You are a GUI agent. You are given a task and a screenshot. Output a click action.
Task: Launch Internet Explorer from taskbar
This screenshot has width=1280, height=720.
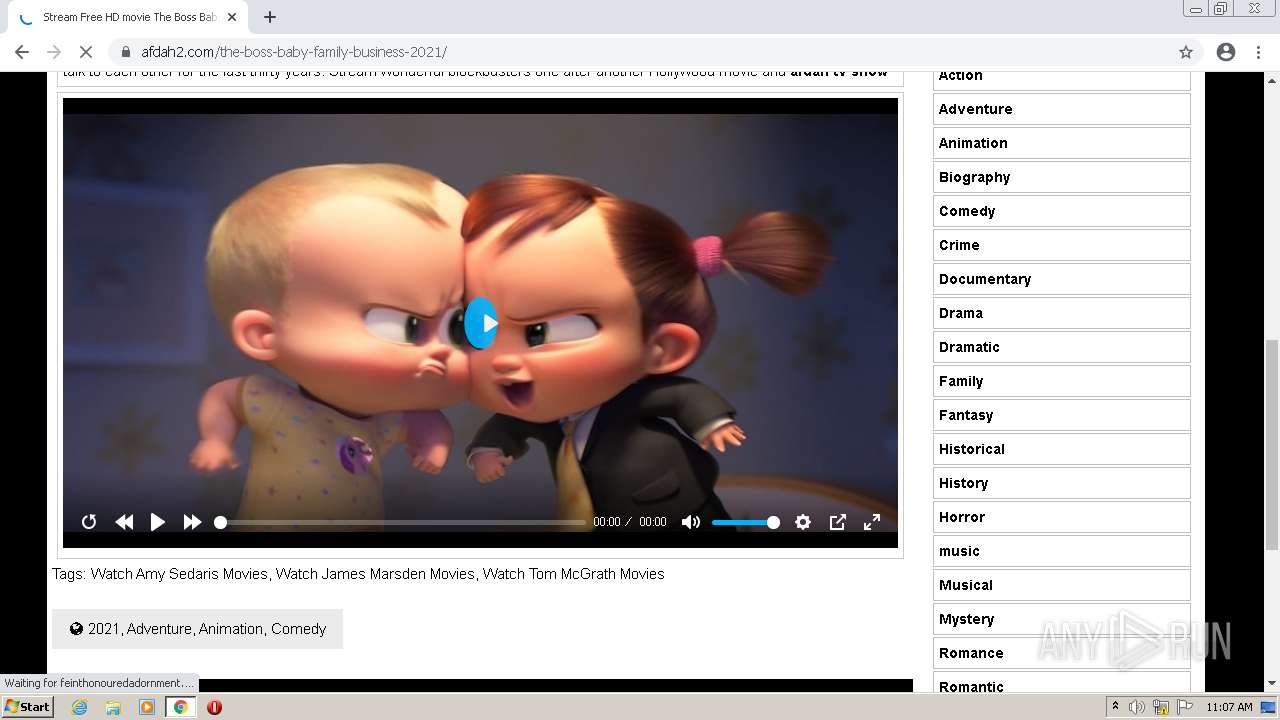80,707
